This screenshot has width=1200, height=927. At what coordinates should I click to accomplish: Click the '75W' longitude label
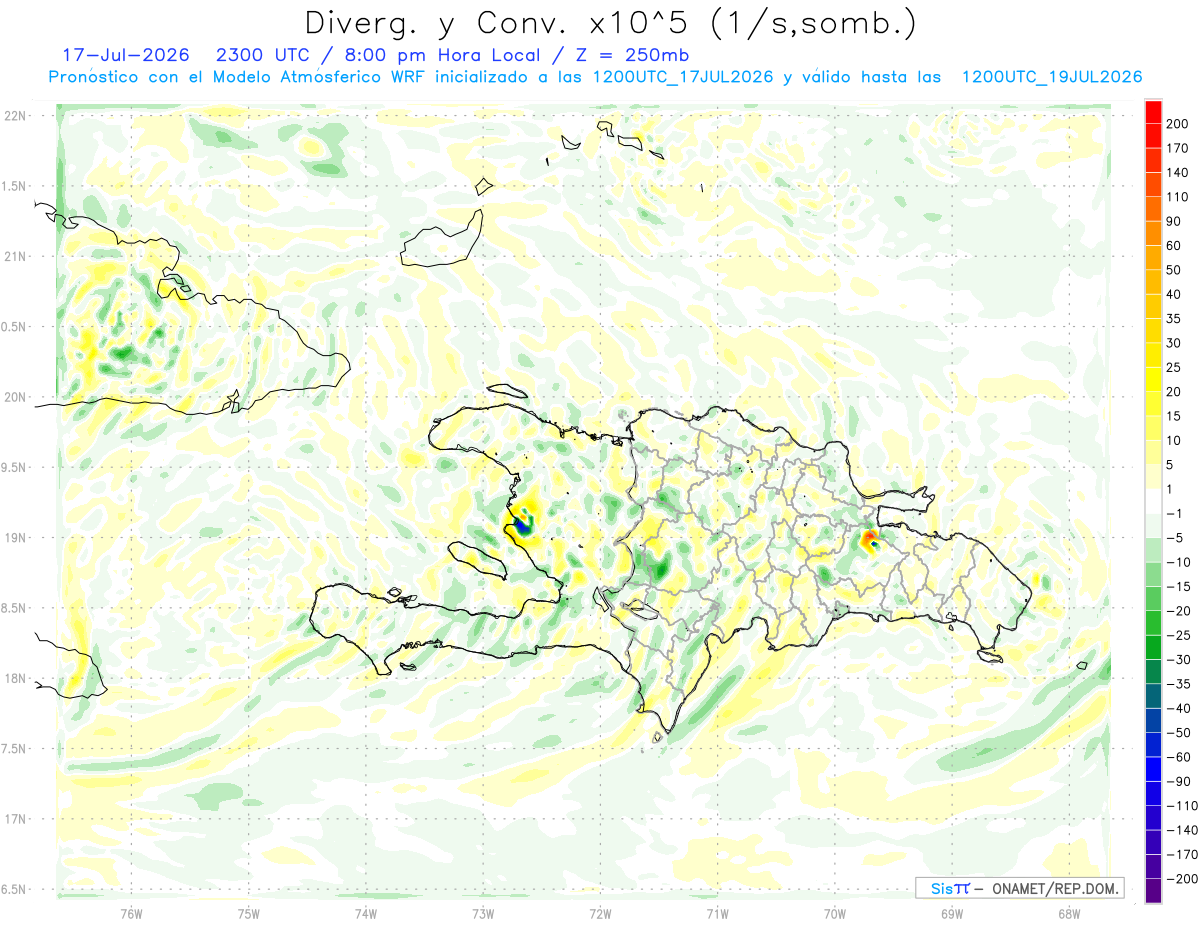249,913
